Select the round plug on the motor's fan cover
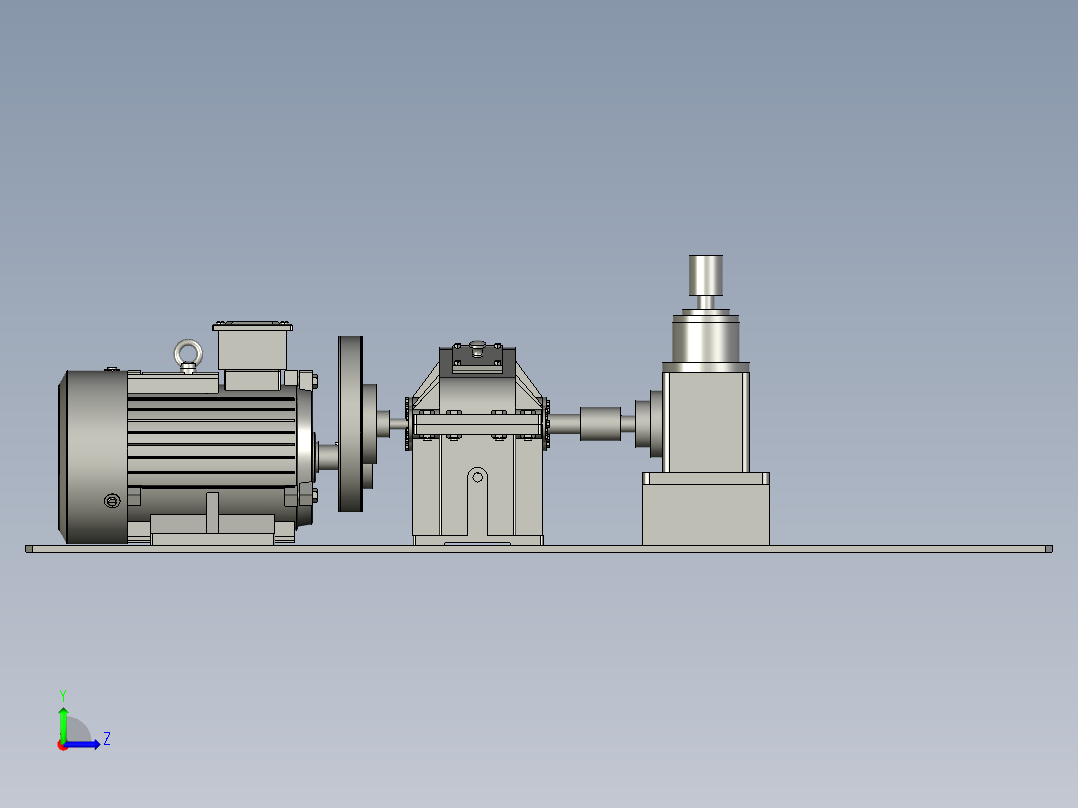The height and width of the screenshot is (808, 1078). point(112,501)
